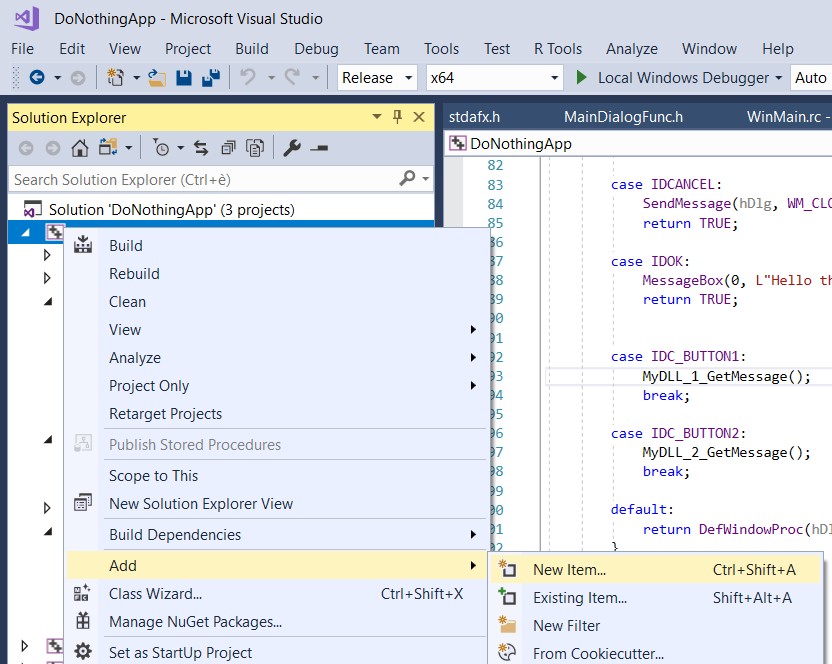The height and width of the screenshot is (664, 832).
Task: Click the Solution Views switcher icon
Action: (x=108, y=148)
